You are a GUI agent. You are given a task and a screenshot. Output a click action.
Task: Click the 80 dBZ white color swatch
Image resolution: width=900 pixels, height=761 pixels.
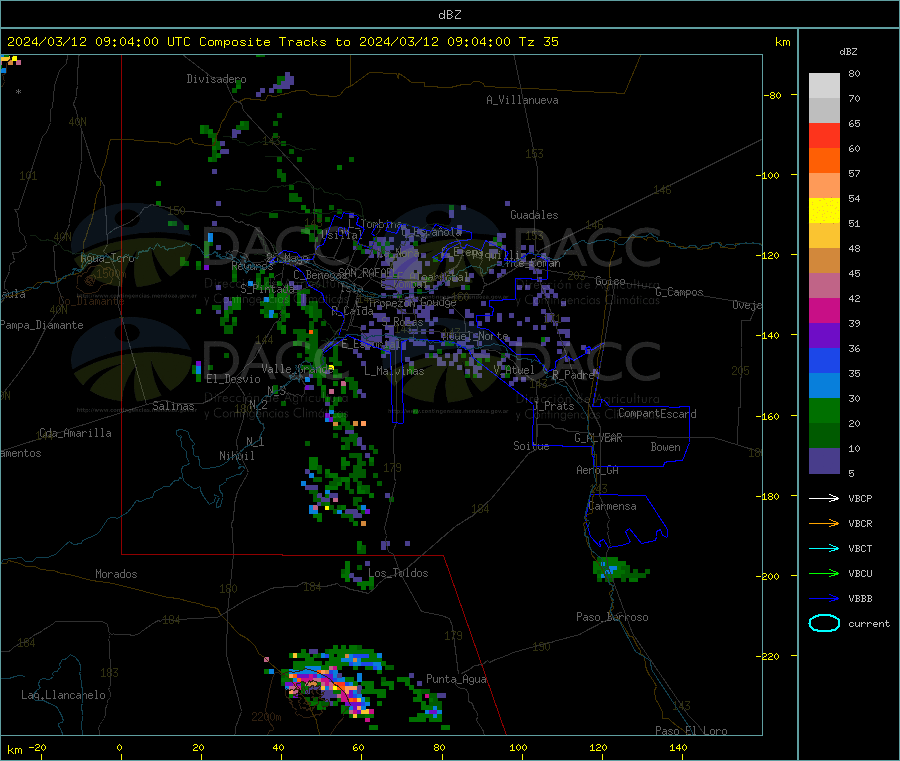[824, 86]
